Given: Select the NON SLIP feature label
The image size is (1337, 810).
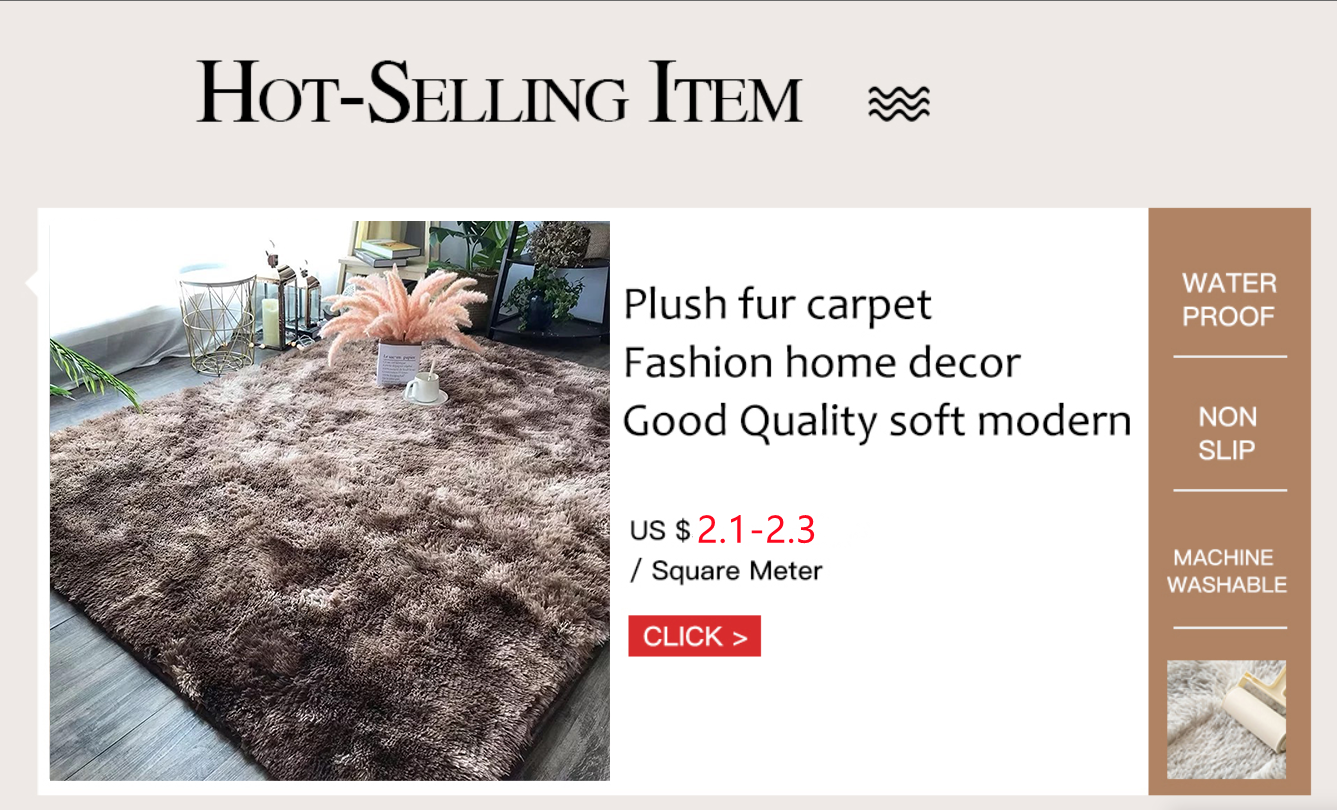Looking at the screenshot, I should [x=1228, y=433].
